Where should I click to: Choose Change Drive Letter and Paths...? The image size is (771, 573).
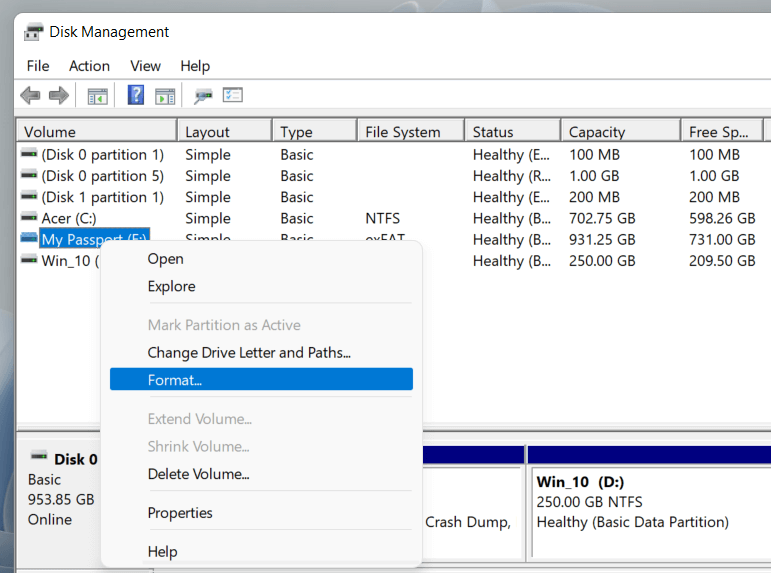[249, 352]
